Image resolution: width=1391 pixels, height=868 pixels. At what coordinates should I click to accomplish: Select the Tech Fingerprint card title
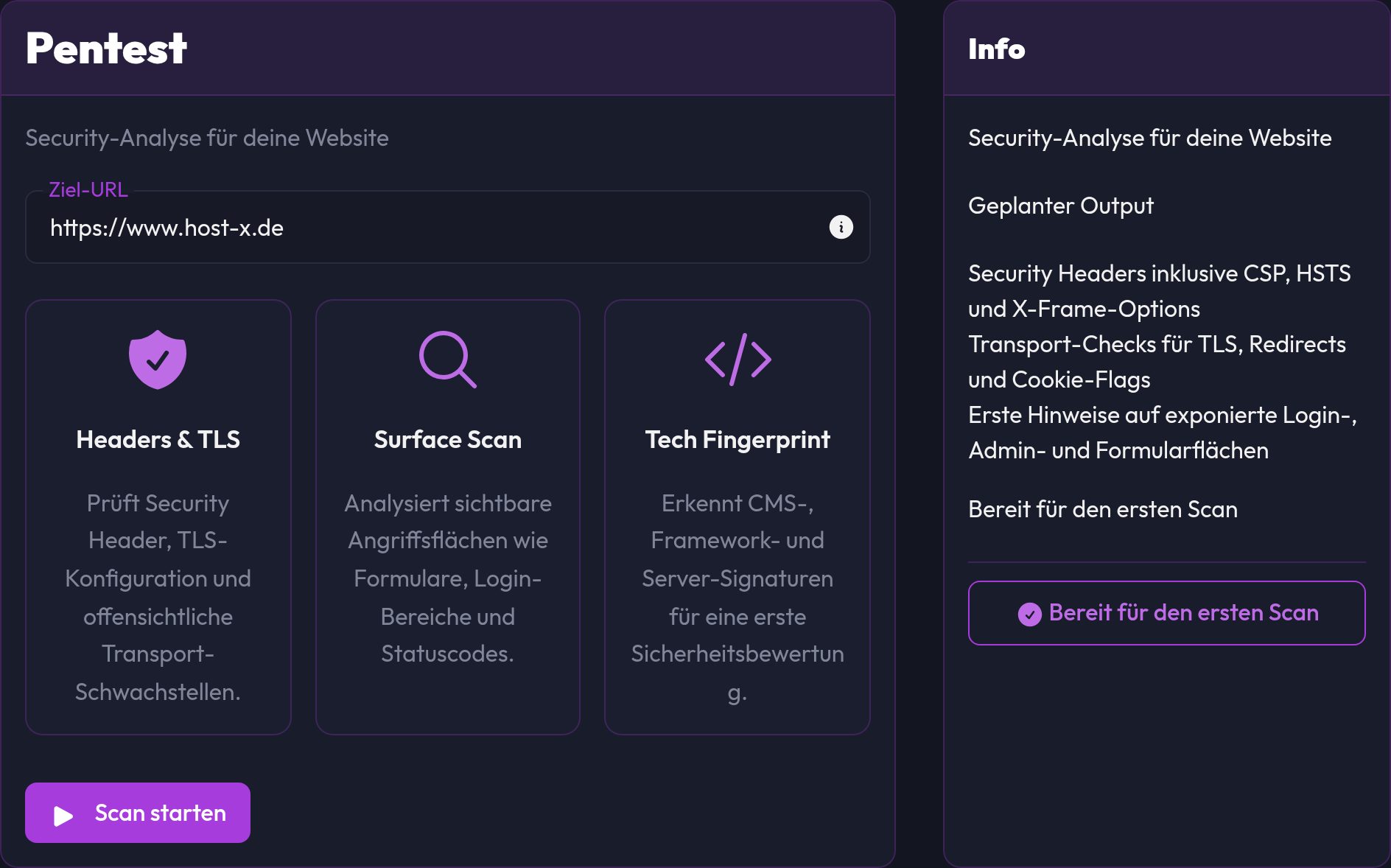(x=737, y=439)
